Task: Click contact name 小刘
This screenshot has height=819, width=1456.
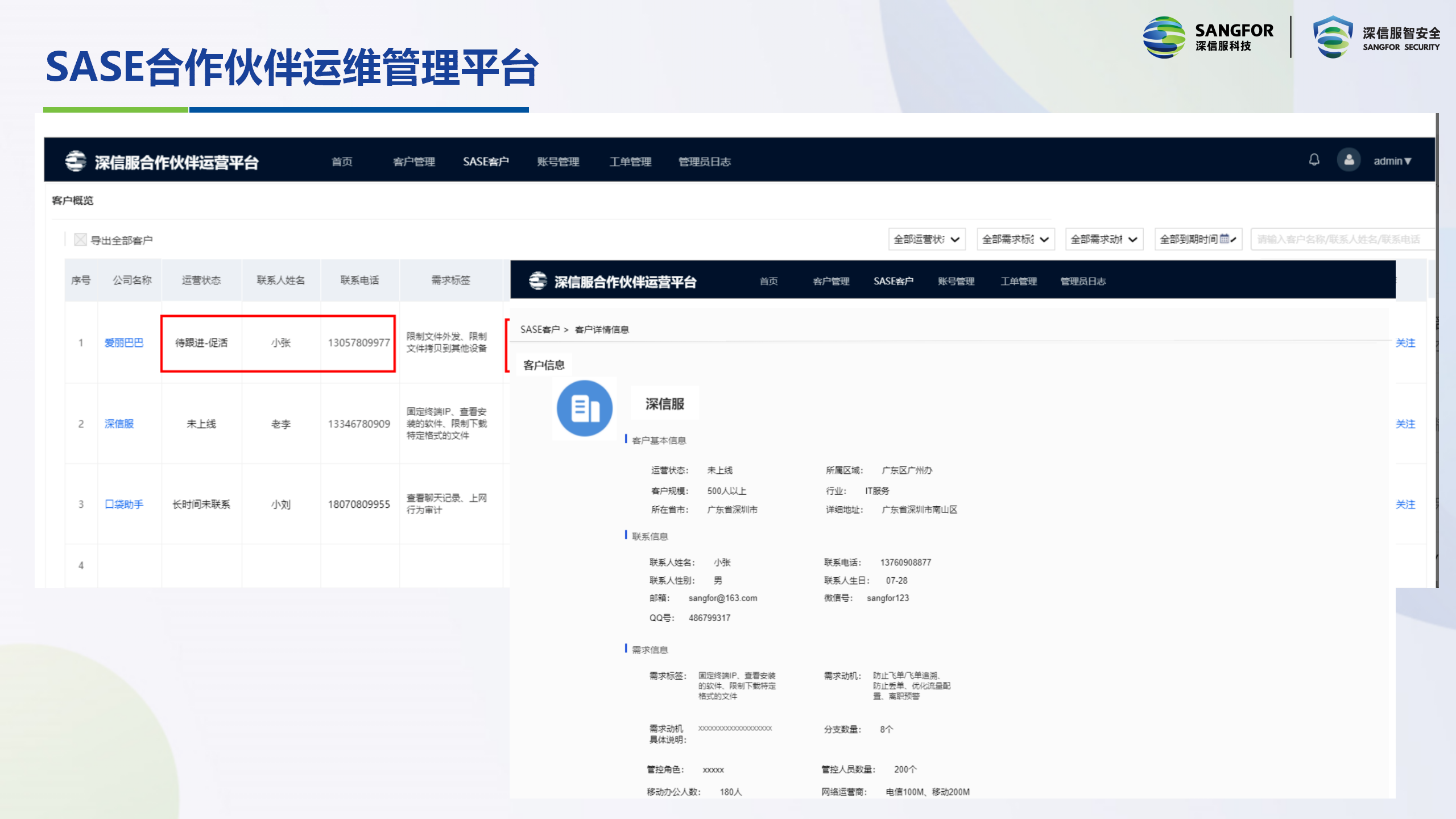Action: tap(280, 504)
